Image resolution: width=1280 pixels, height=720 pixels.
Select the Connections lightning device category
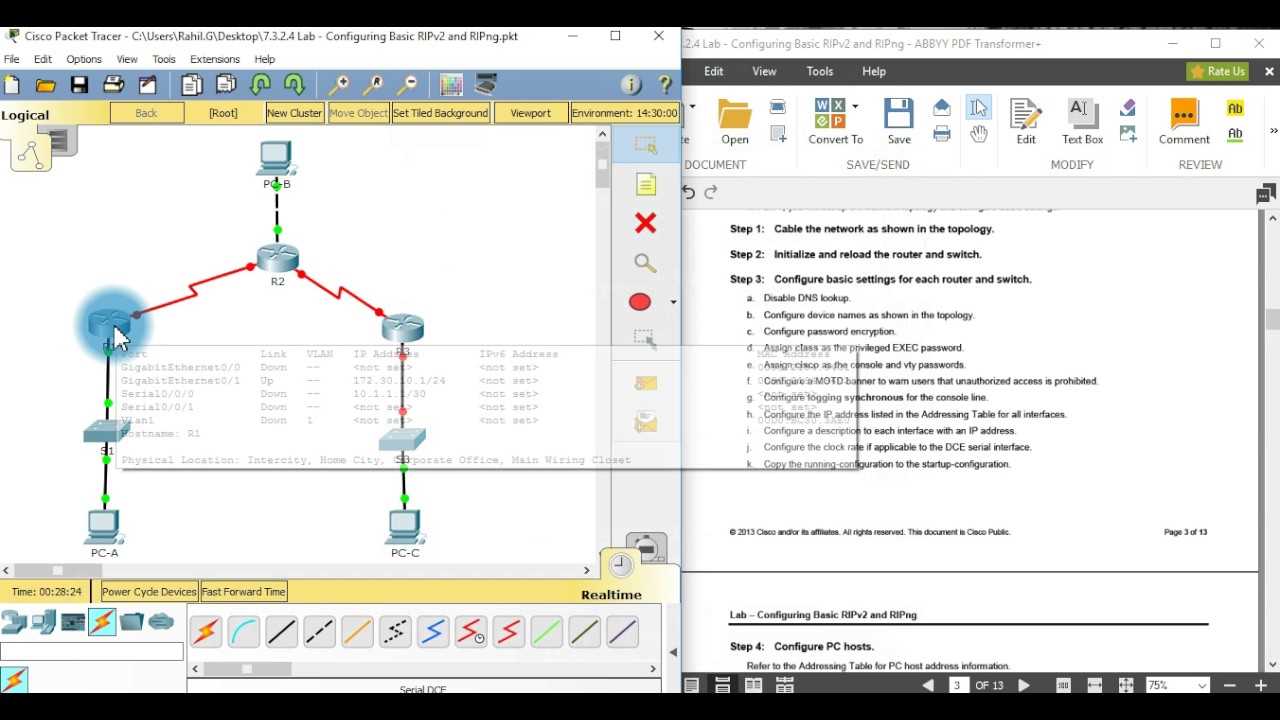102,622
